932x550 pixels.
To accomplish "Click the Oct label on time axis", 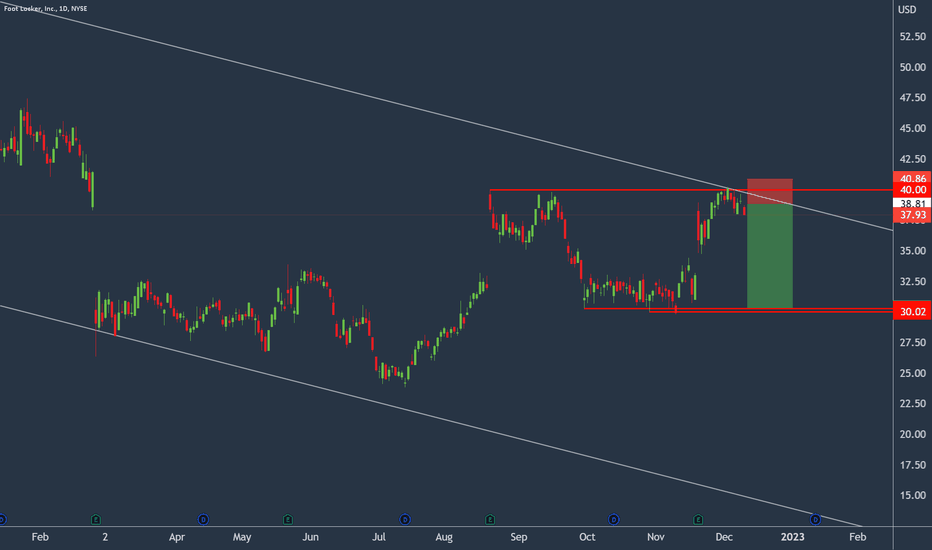I will 587,537.
